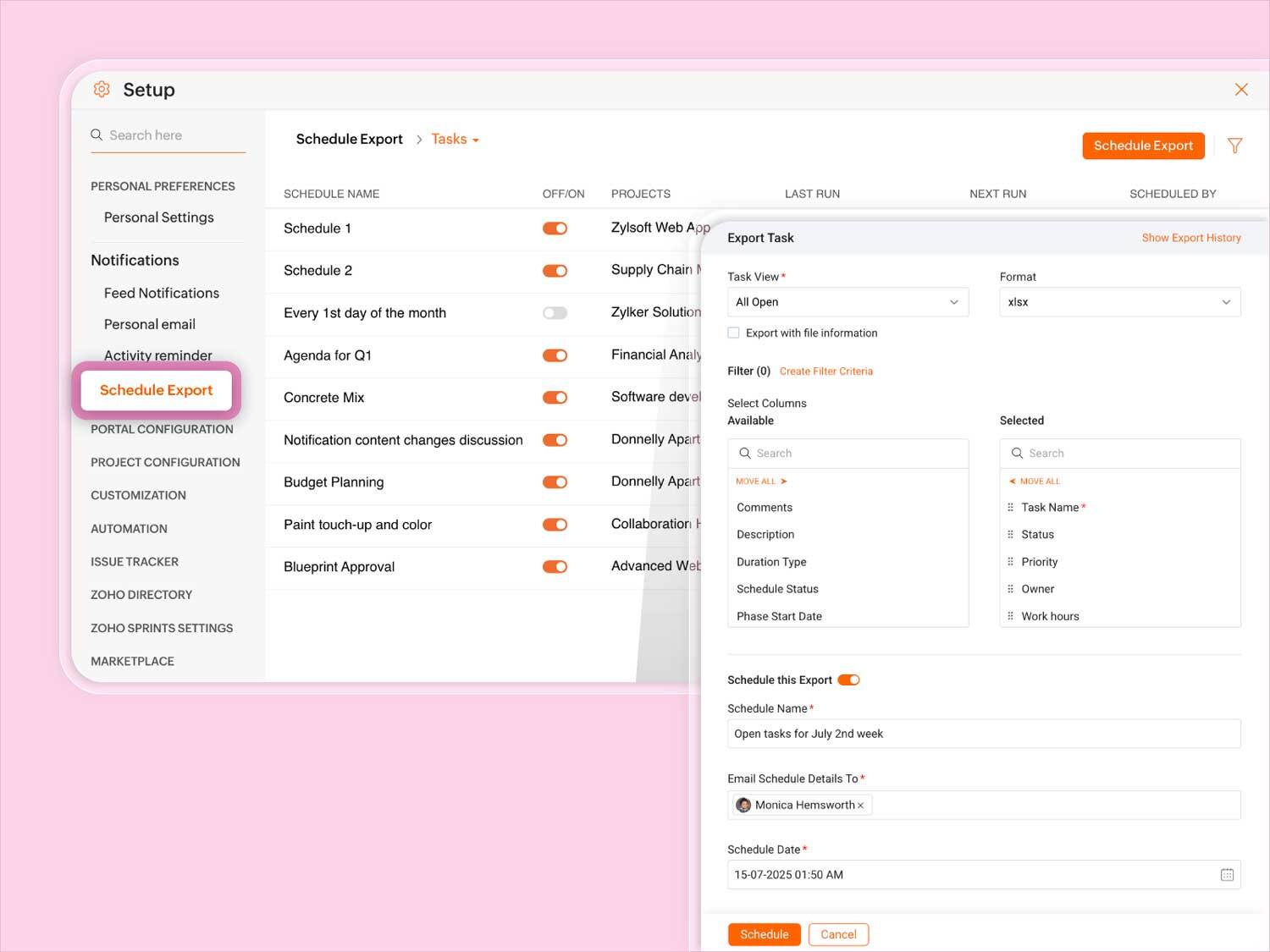Toggle Concrete Mix schedule
This screenshot has width=1270, height=952.
(555, 398)
